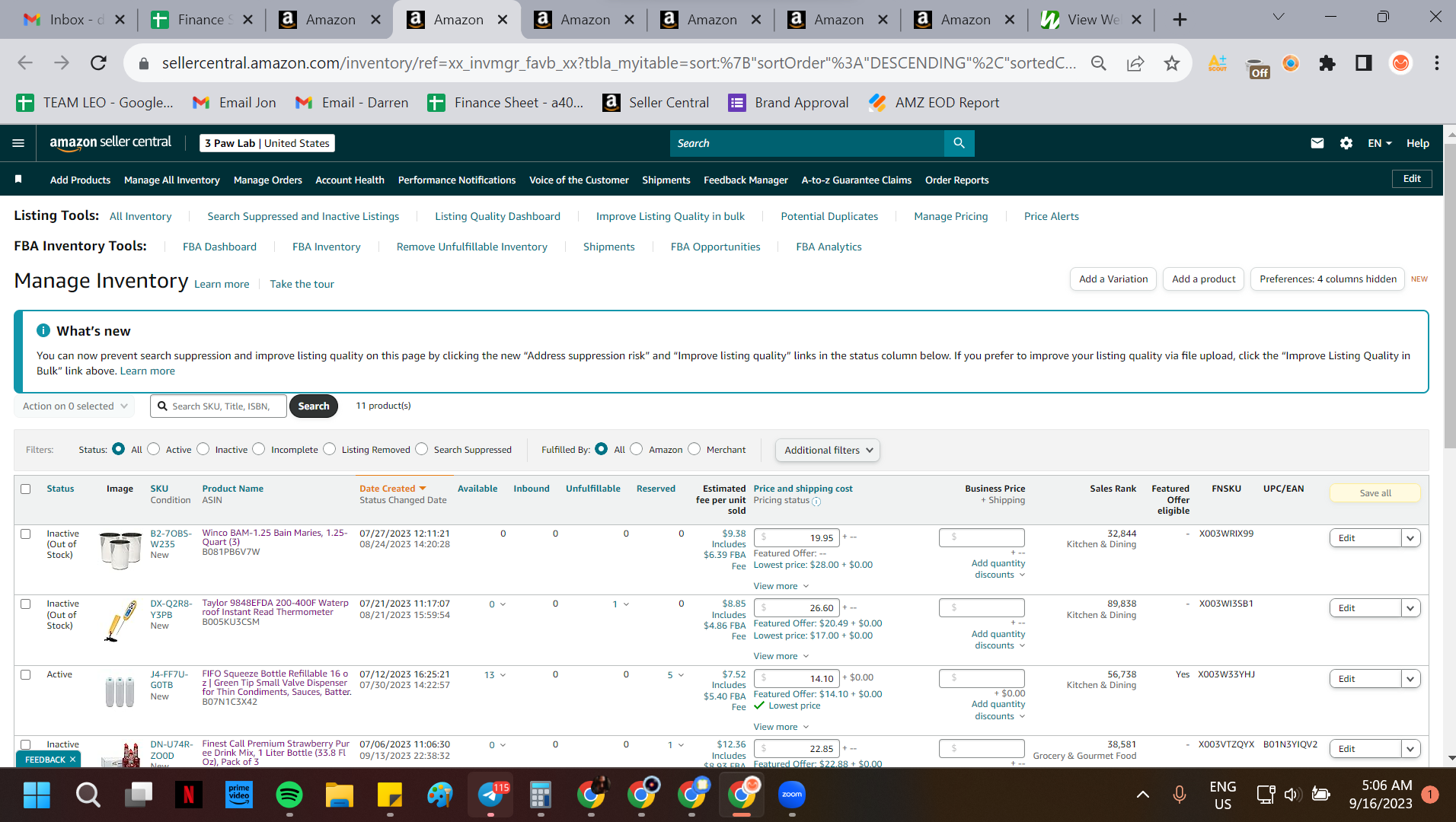Share this page via the share icon
This screenshot has height=822, width=1456.
[1135, 63]
